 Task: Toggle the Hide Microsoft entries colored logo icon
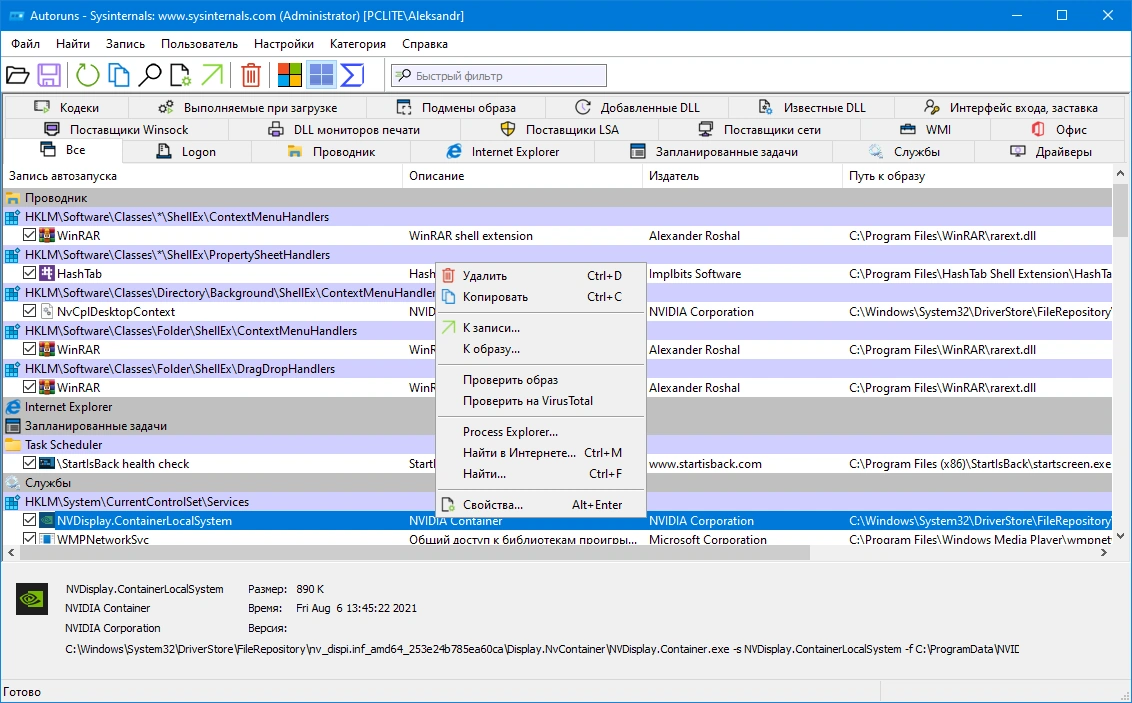[289, 75]
